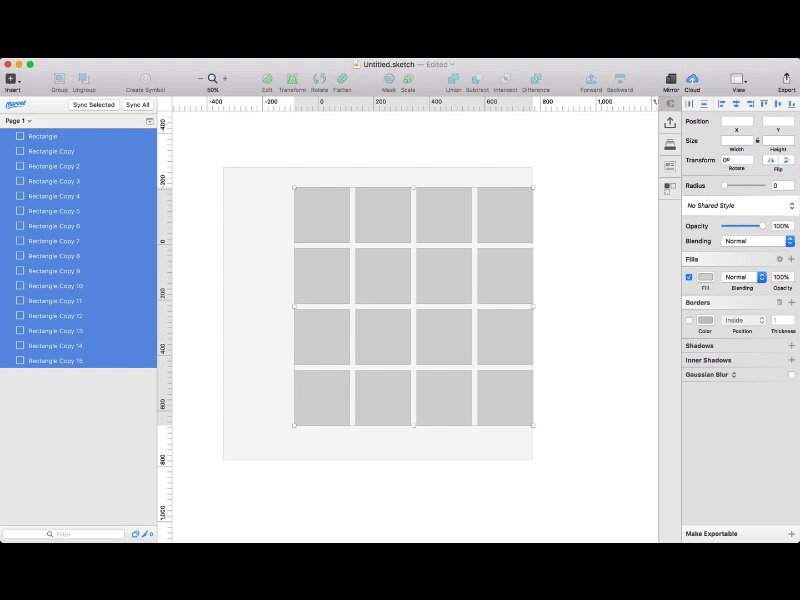Click the Rotate tool icon
The height and width of the screenshot is (600, 800).
pyautogui.click(x=319, y=79)
